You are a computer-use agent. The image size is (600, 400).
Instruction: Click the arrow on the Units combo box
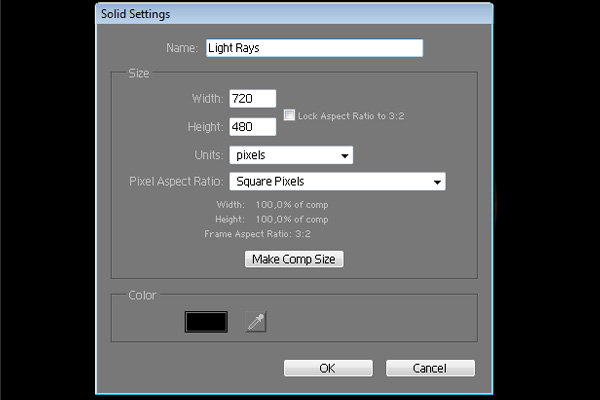(344, 156)
